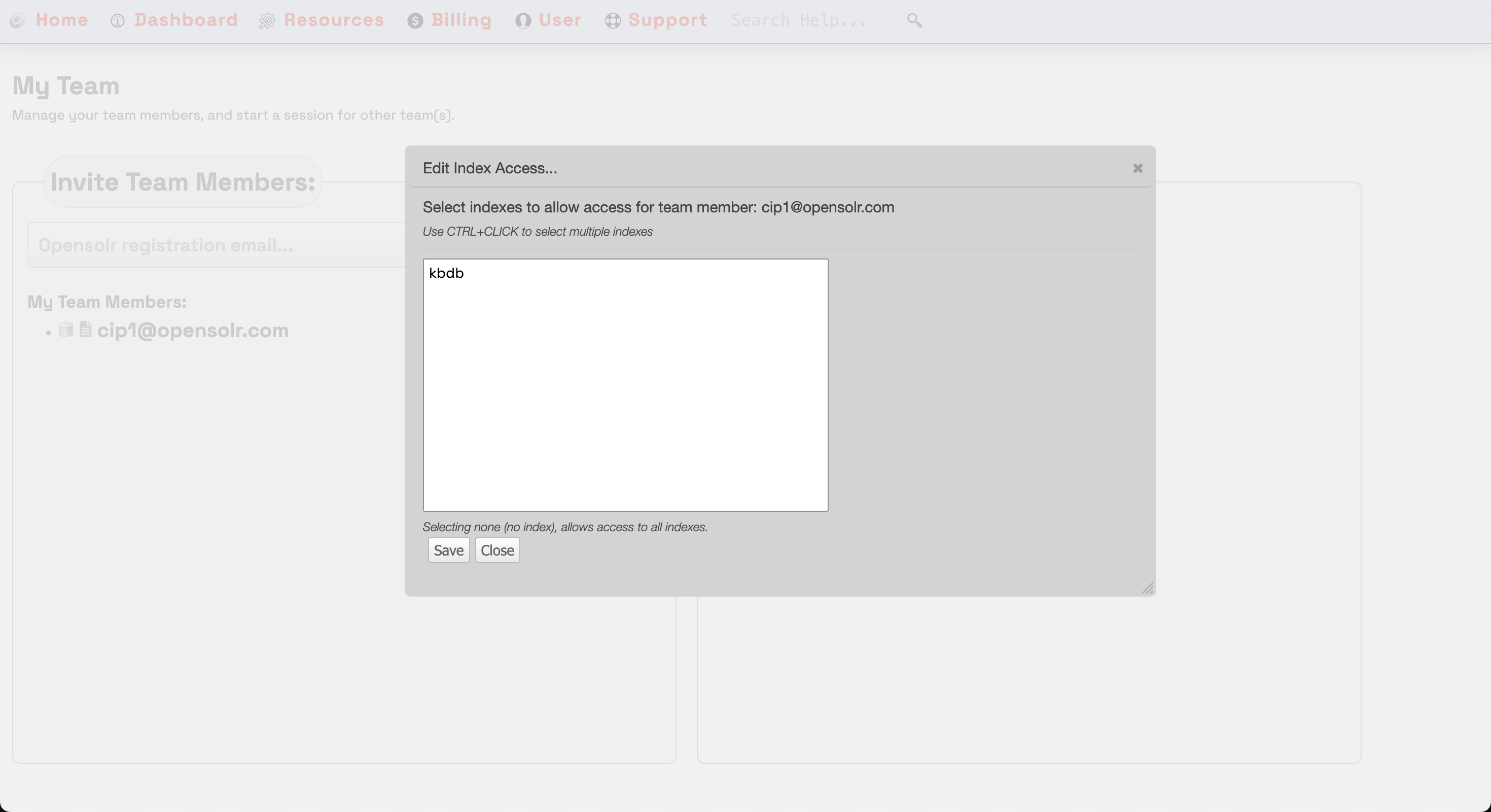Click the Support lifebuoy icon
This screenshot has height=812, width=1491.
(613, 21)
